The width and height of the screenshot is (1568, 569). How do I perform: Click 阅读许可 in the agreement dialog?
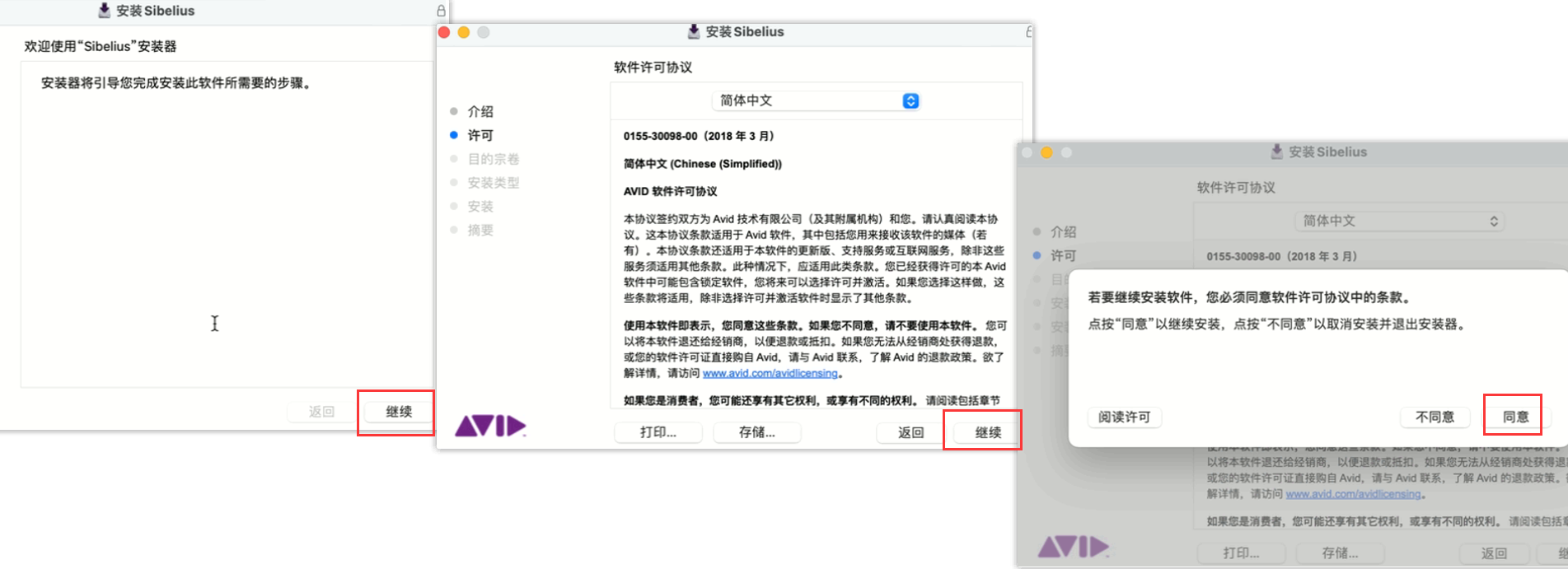(x=1124, y=417)
